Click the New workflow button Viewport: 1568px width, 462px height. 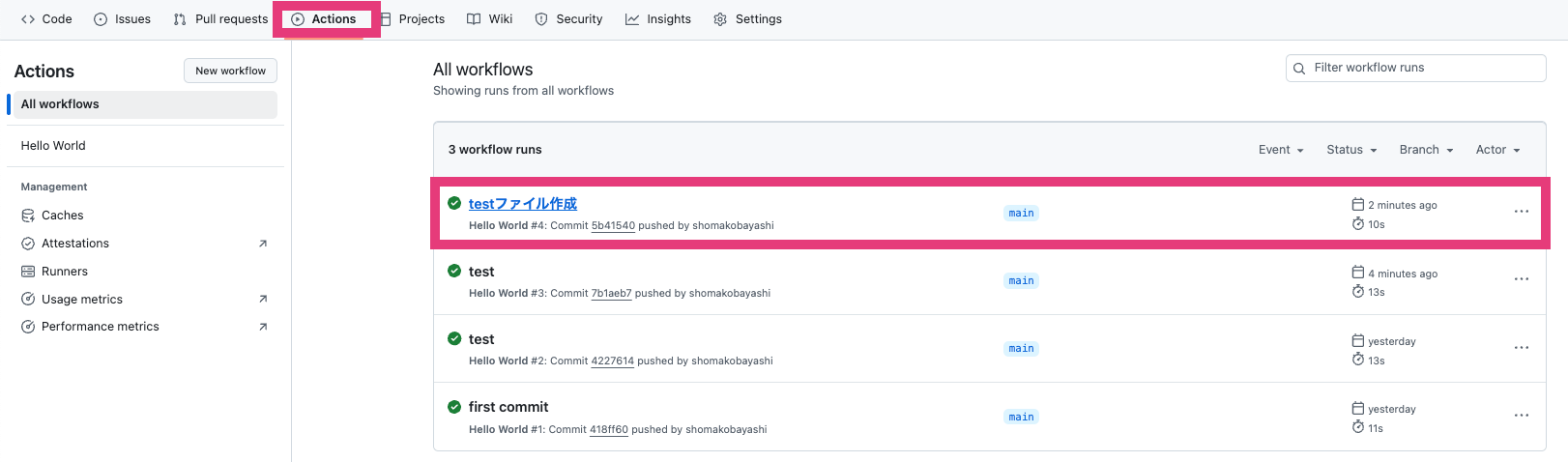pyautogui.click(x=230, y=71)
